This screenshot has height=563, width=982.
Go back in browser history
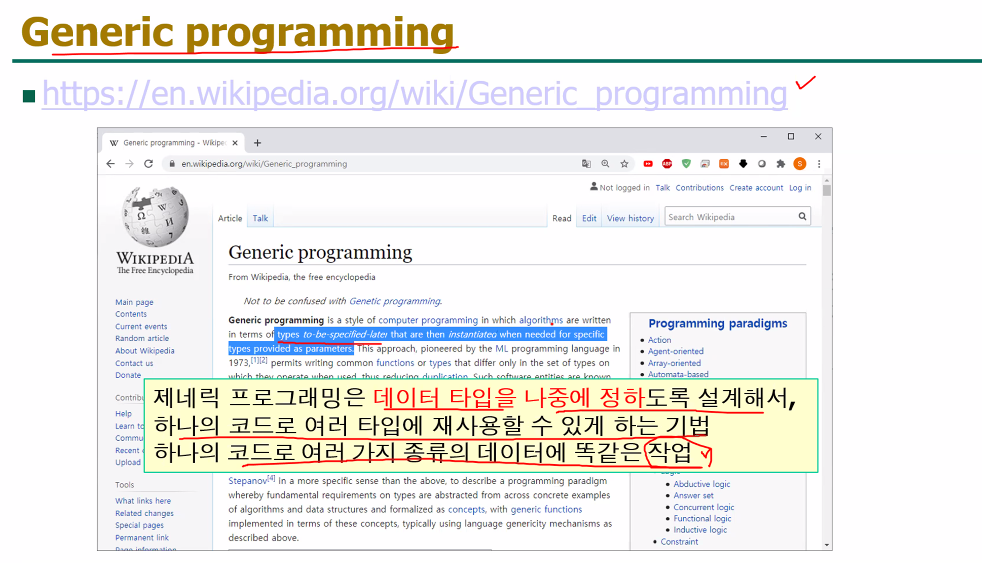111,163
